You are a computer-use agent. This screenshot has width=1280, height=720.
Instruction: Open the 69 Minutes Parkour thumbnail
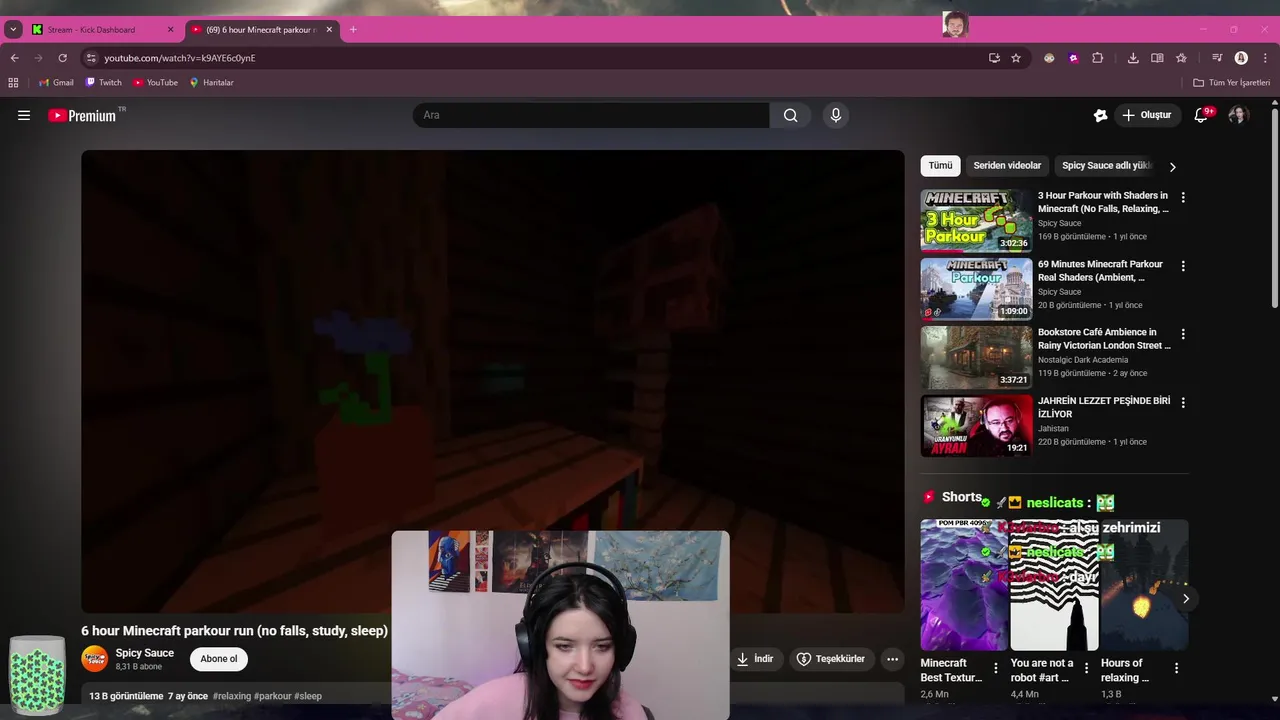[976, 288]
